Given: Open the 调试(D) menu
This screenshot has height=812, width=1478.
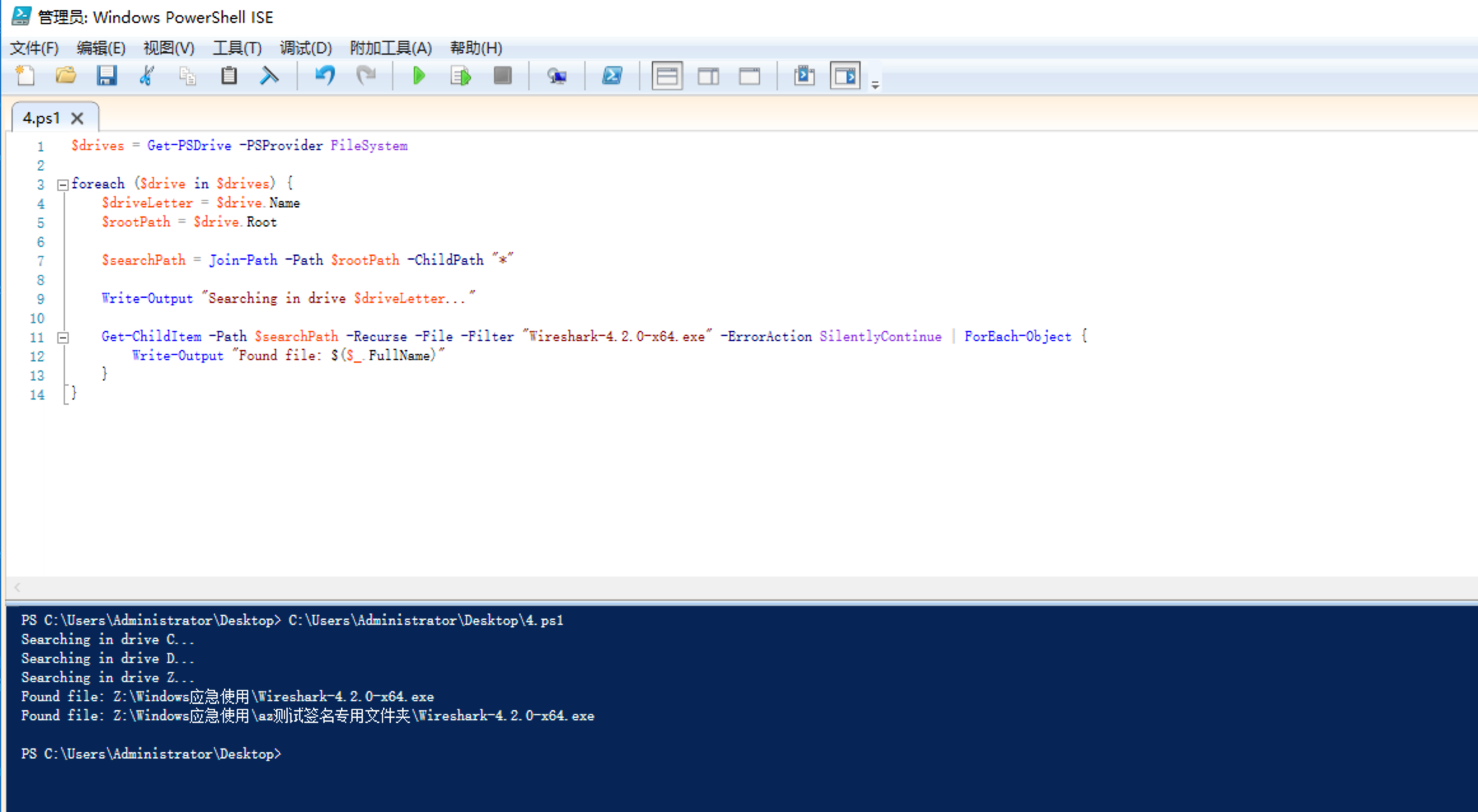Looking at the screenshot, I should [x=306, y=48].
